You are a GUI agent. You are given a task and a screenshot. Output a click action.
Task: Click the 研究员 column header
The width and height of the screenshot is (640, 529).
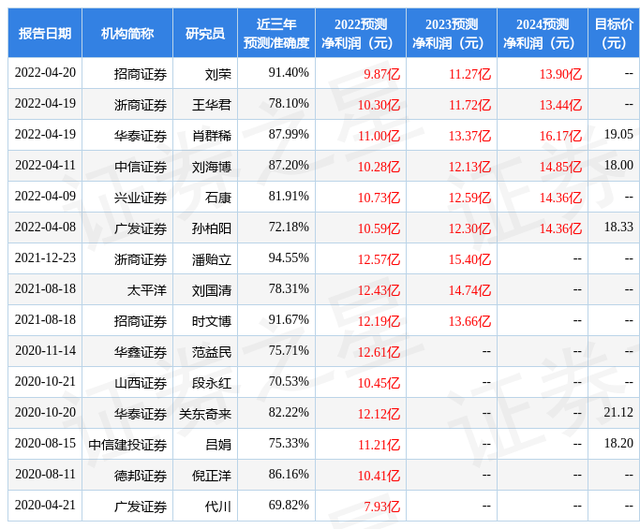(x=205, y=33)
